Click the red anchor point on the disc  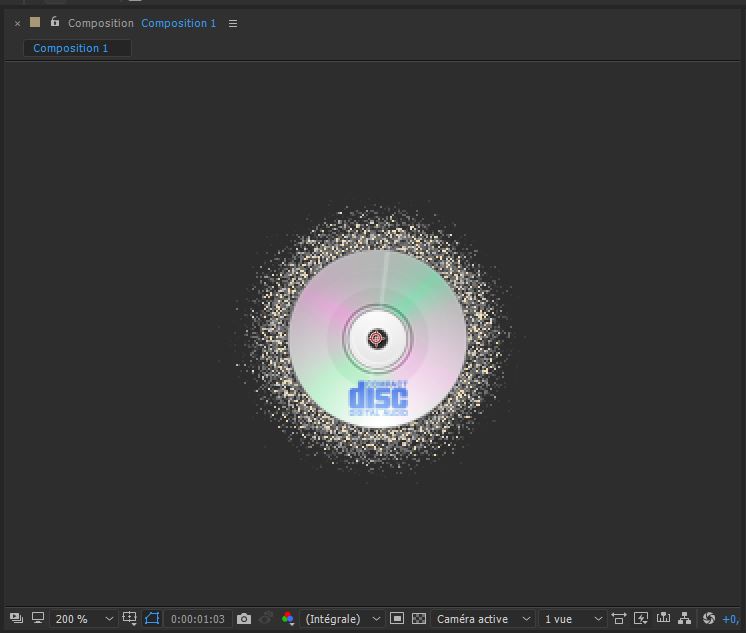377,338
